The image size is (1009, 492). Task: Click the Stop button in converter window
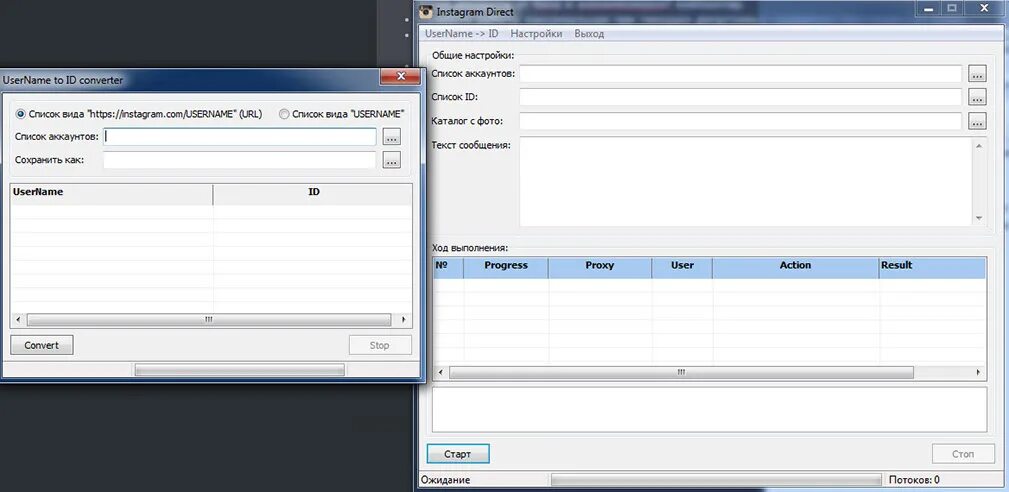coord(380,345)
